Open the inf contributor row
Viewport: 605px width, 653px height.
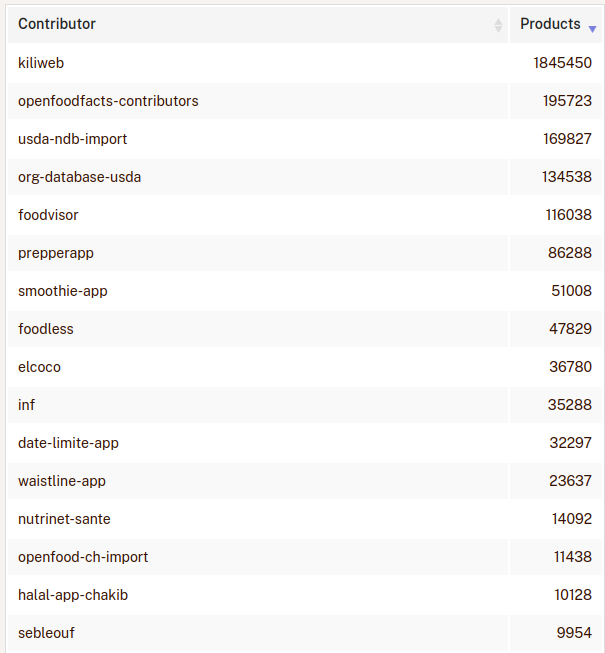(27, 405)
